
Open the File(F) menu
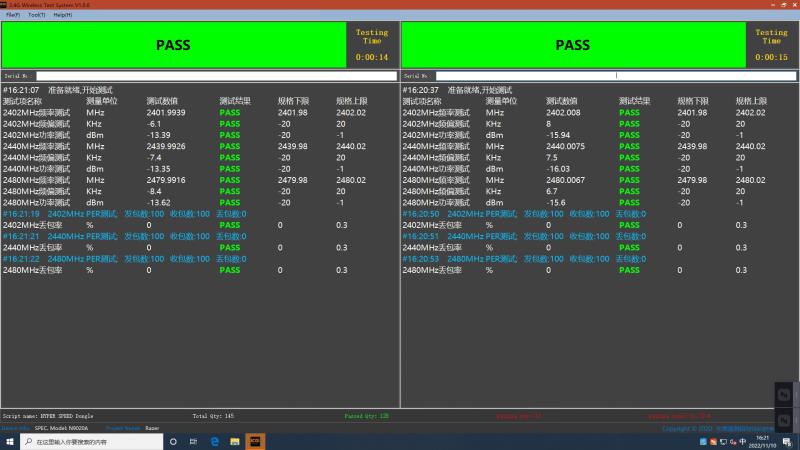pyautogui.click(x=12, y=15)
